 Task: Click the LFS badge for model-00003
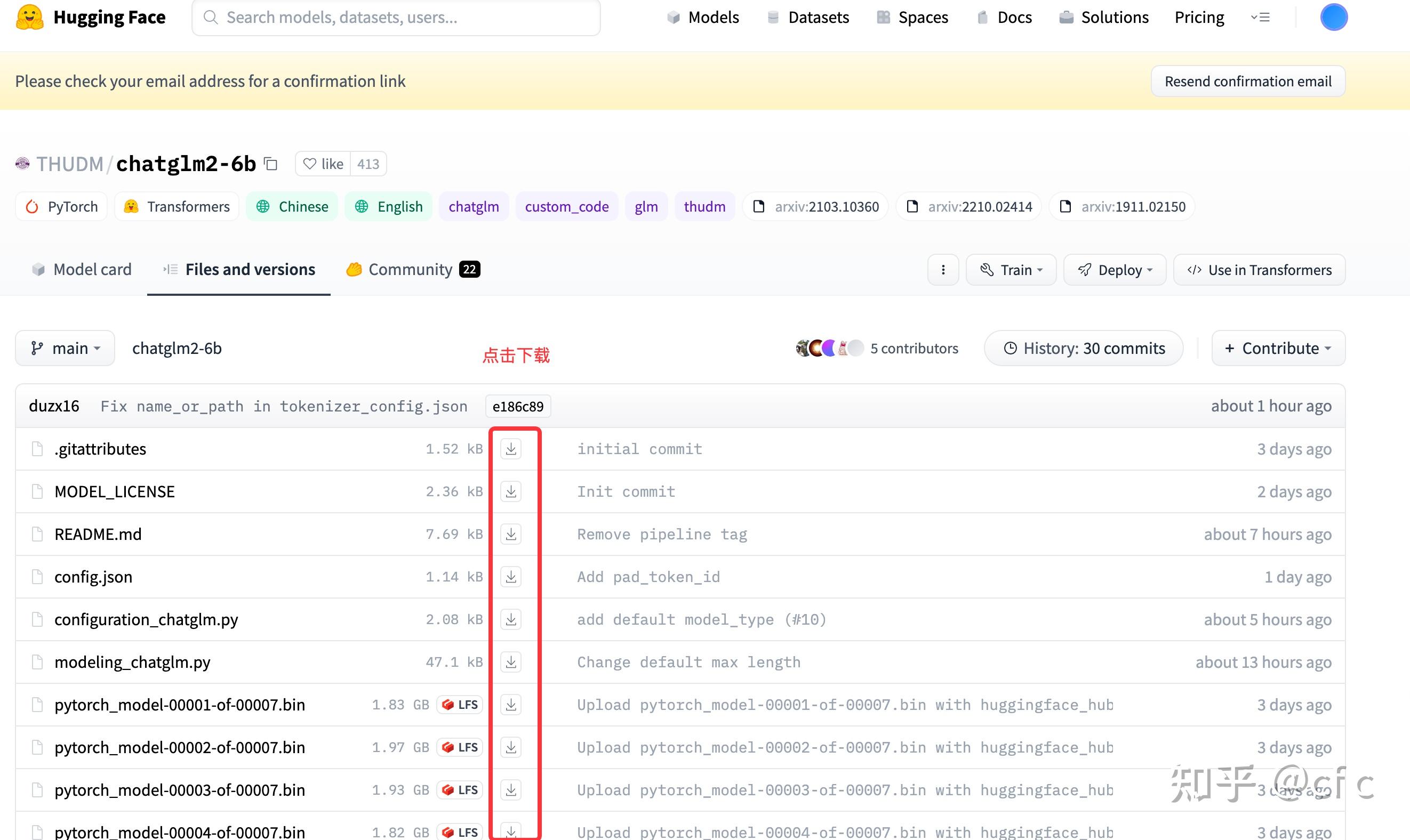[460, 789]
